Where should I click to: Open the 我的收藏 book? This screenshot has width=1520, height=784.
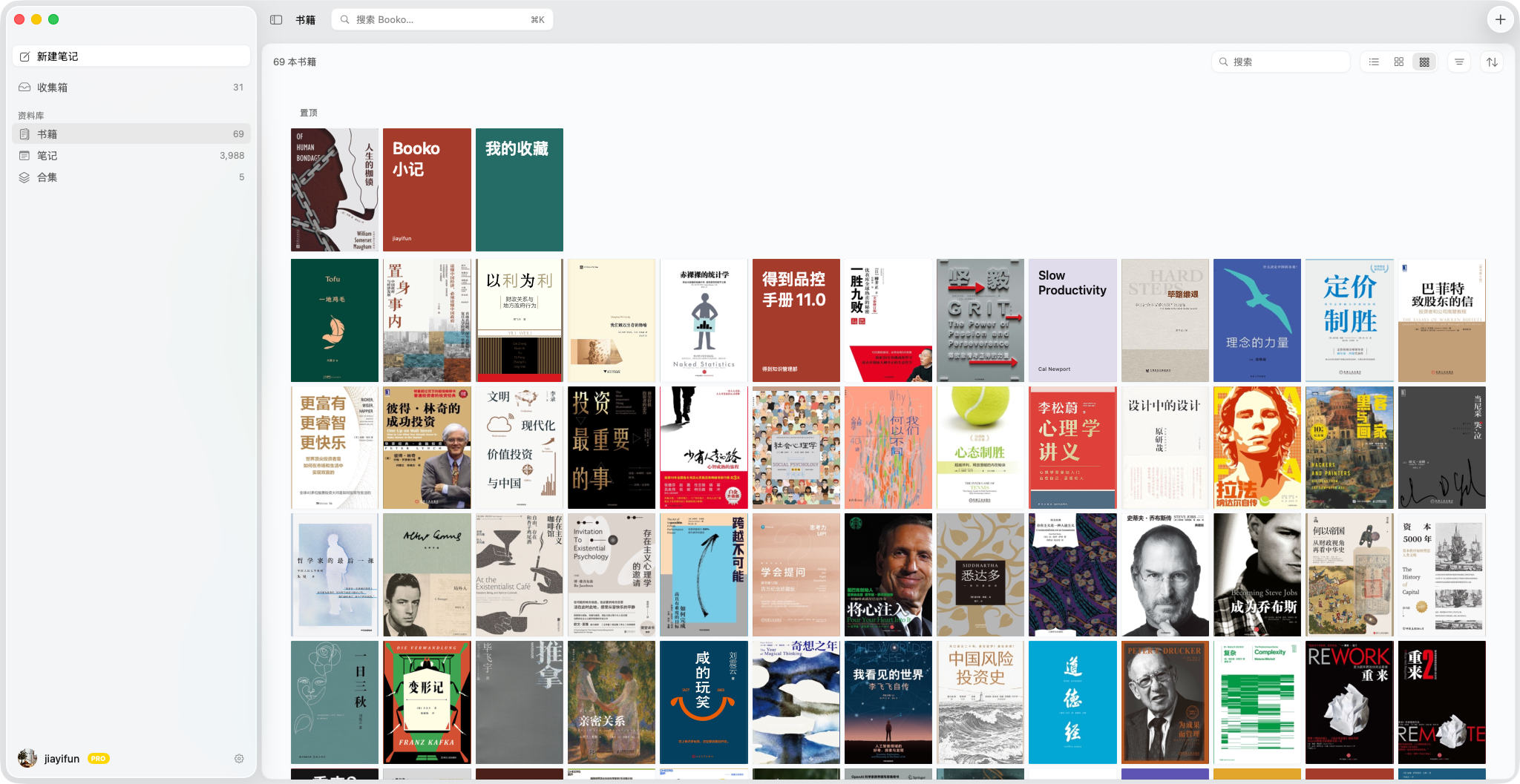520,190
